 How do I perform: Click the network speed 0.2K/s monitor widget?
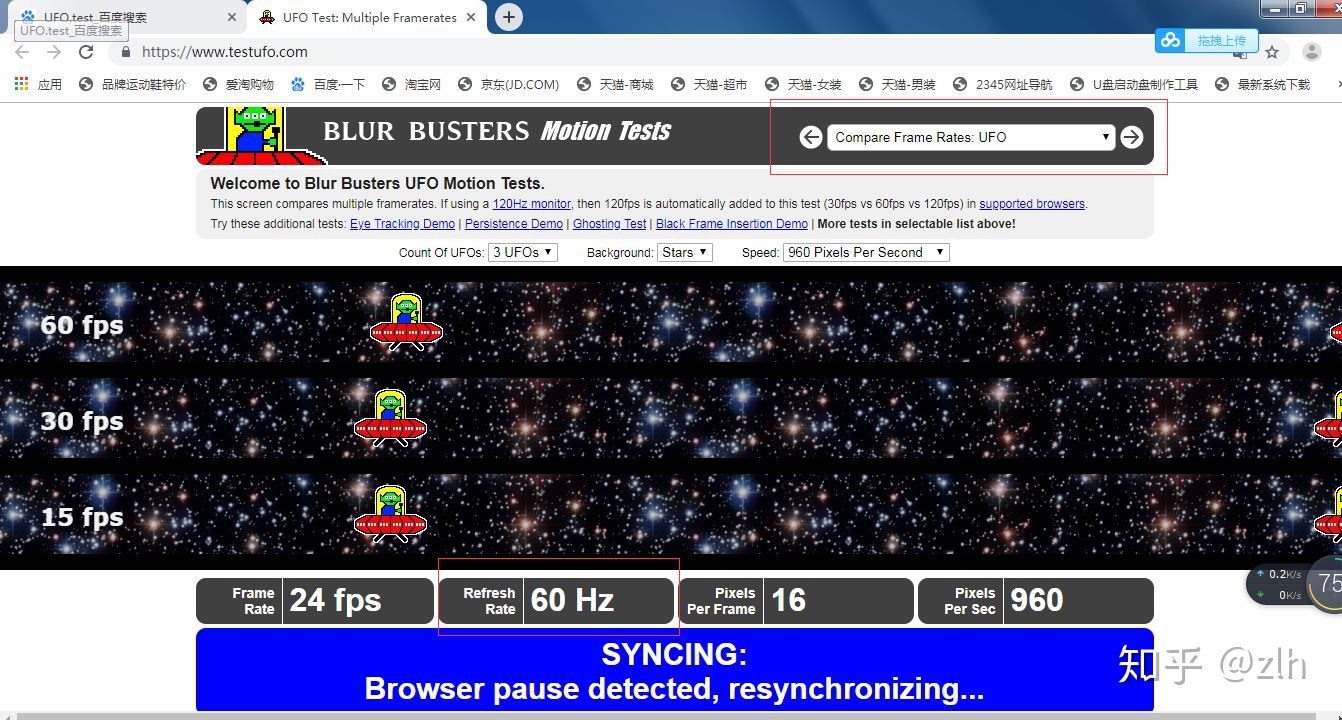tap(1278, 585)
